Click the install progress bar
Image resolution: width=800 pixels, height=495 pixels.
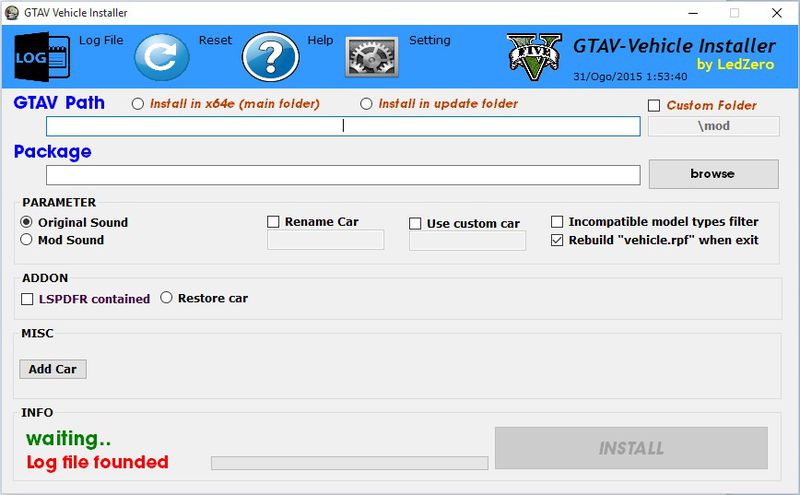pos(349,463)
